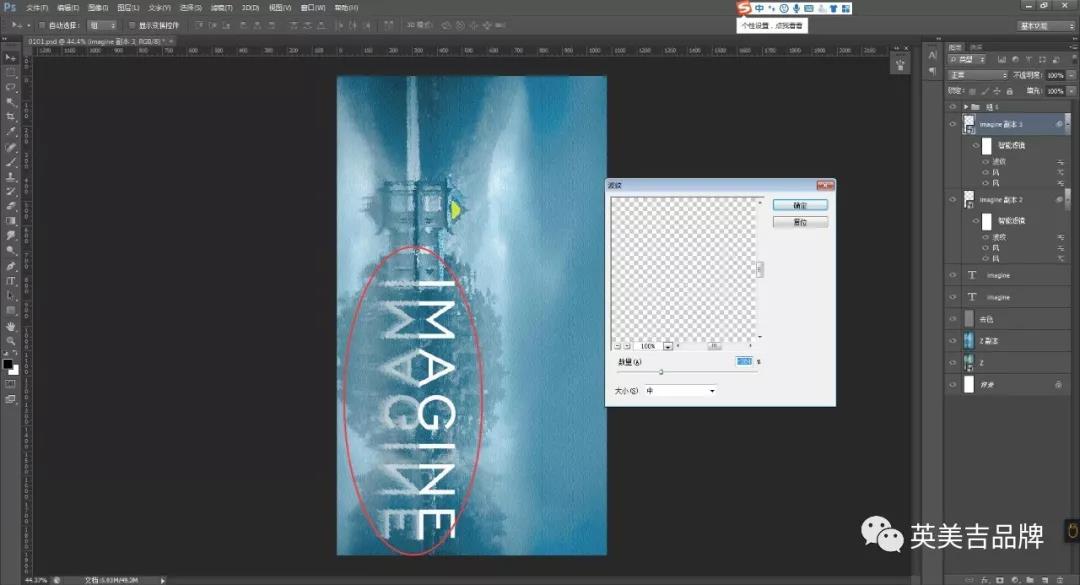Click 确定 button in ripple dialog
Viewport: 1080px width, 585px height.
click(800, 205)
